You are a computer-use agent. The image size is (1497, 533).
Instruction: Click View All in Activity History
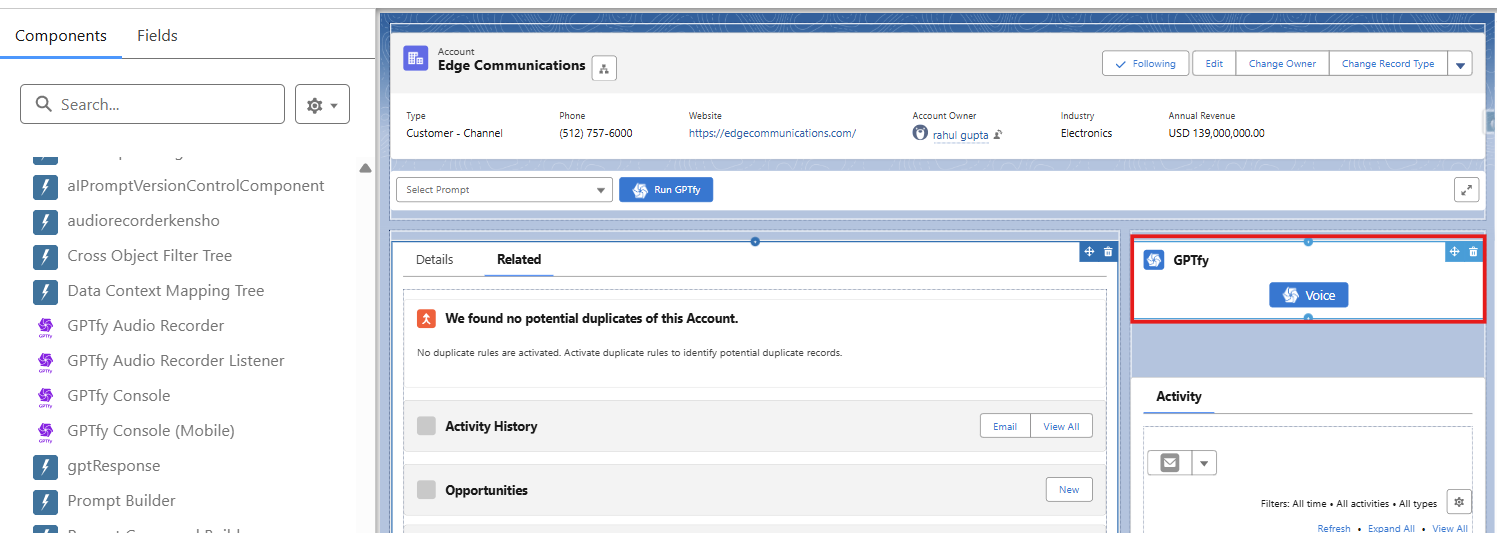click(1061, 426)
